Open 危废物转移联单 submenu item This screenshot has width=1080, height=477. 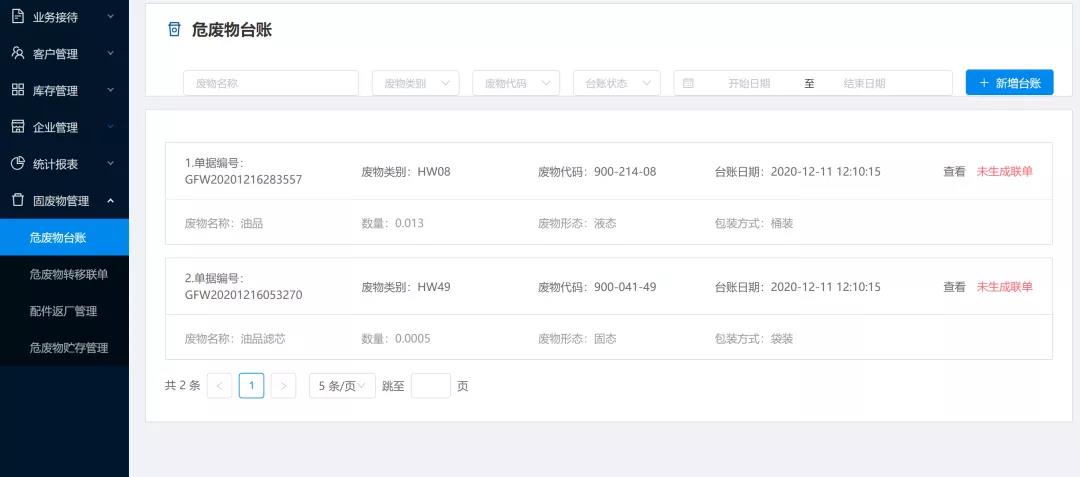tap(64, 274)
